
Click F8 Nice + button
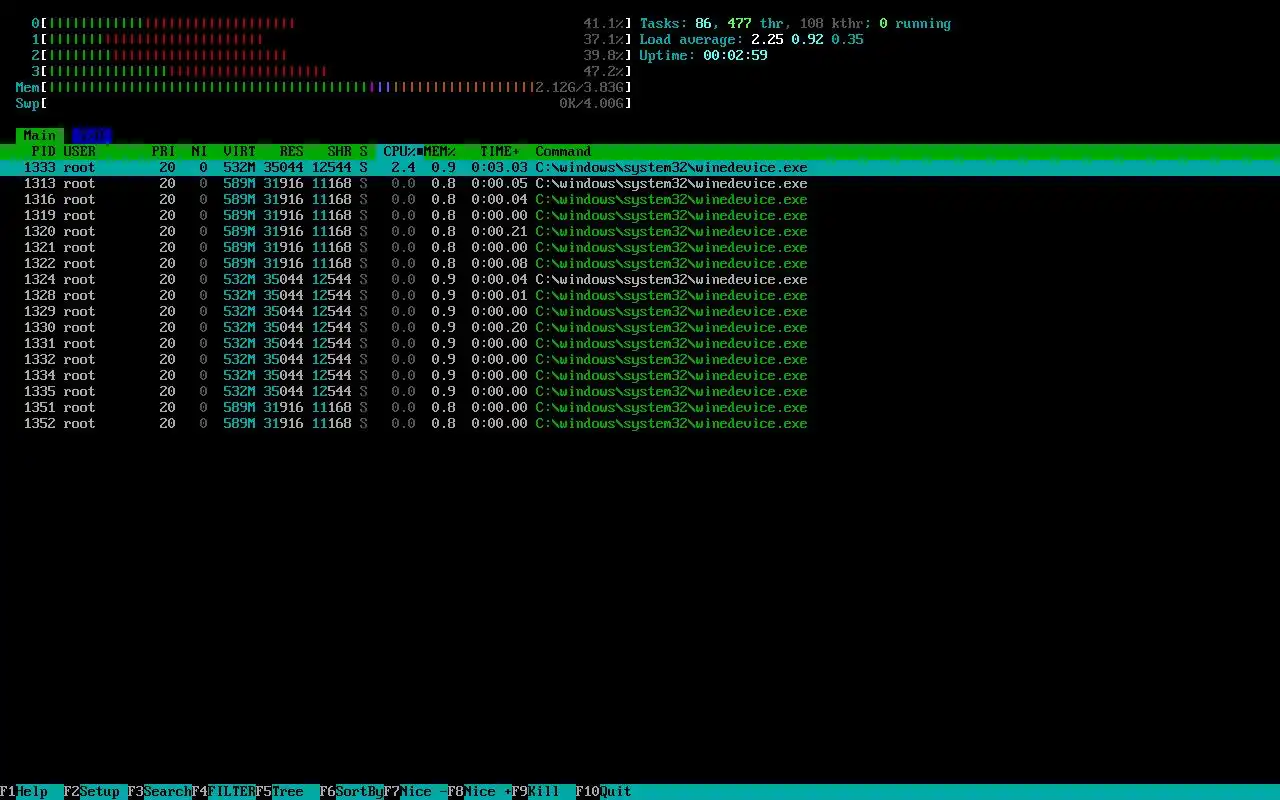tap(480, 791)
